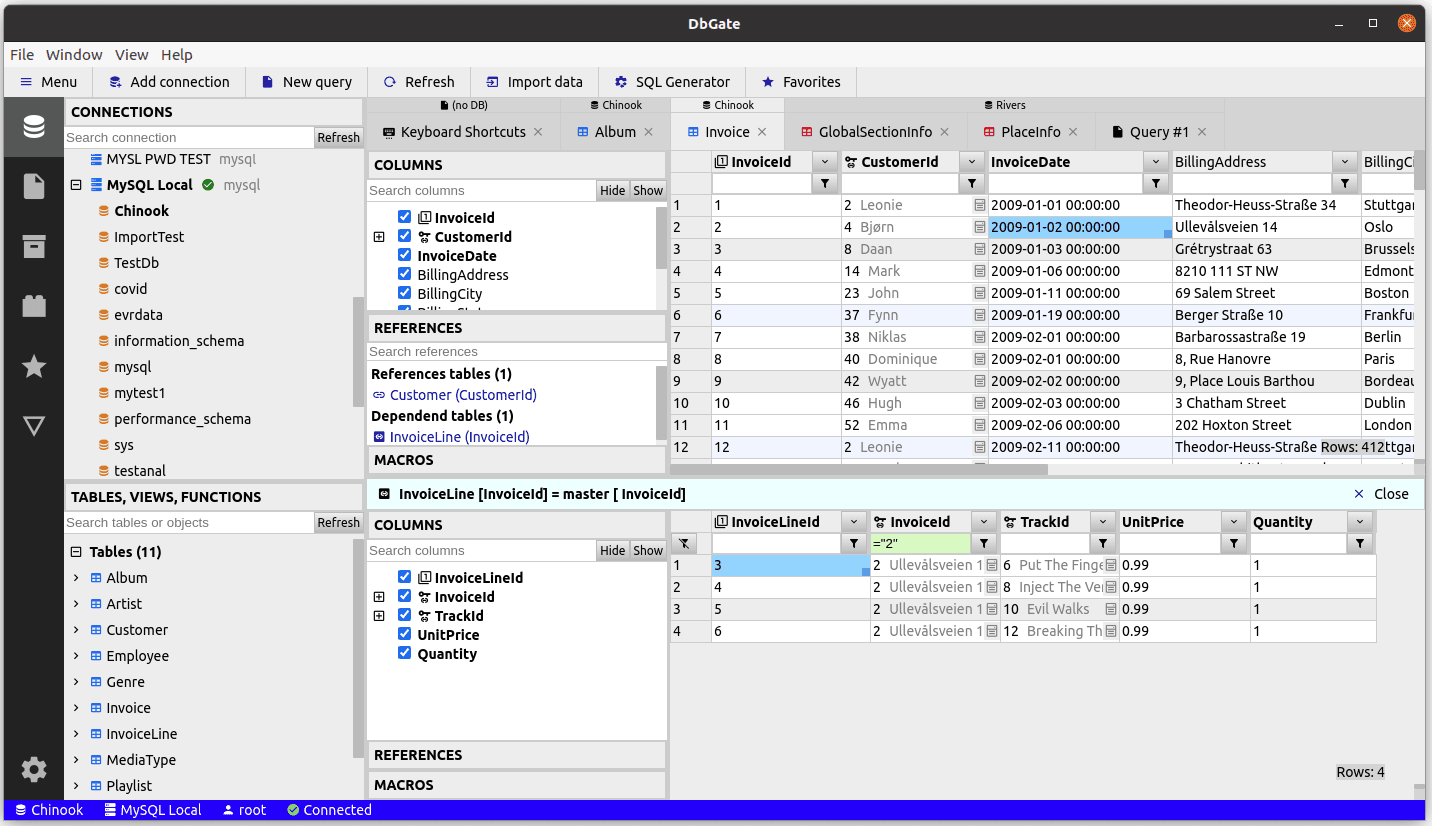Click the Favorites star icon in the sidebar
The width and height of the screenshot is (1432, 826).
click(x=33, y=366)
